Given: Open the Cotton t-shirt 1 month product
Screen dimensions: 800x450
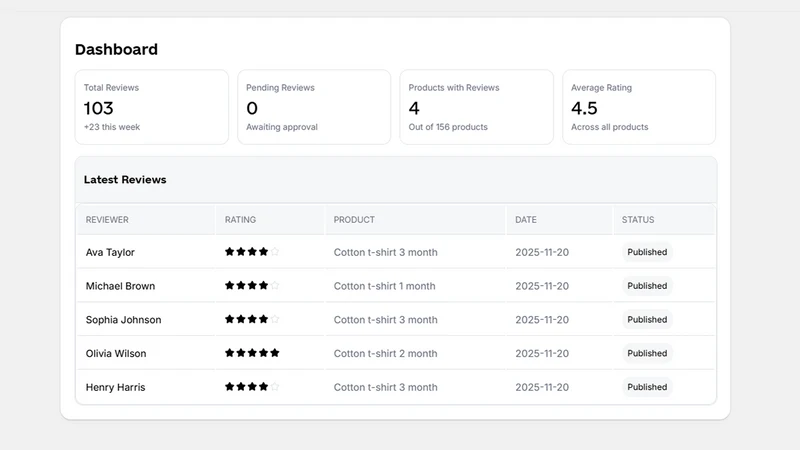Looking at the screenshot, I should 385,286.
